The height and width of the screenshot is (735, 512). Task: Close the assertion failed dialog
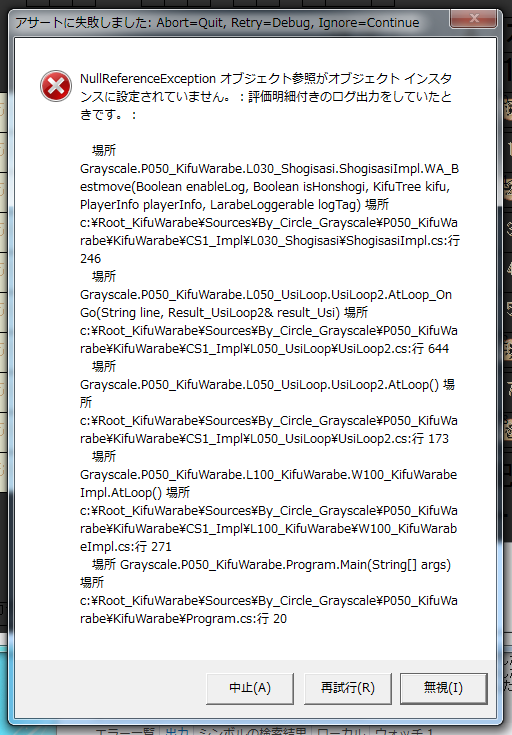click(x=473, y=18)
